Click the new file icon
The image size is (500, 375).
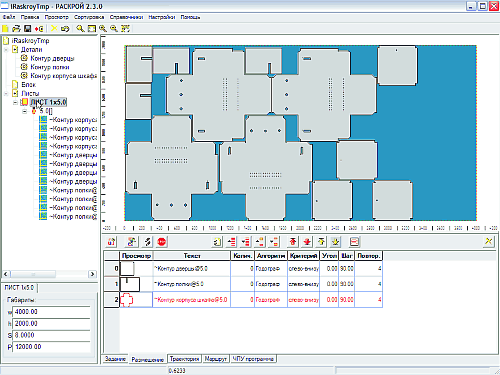pos(5,29)
